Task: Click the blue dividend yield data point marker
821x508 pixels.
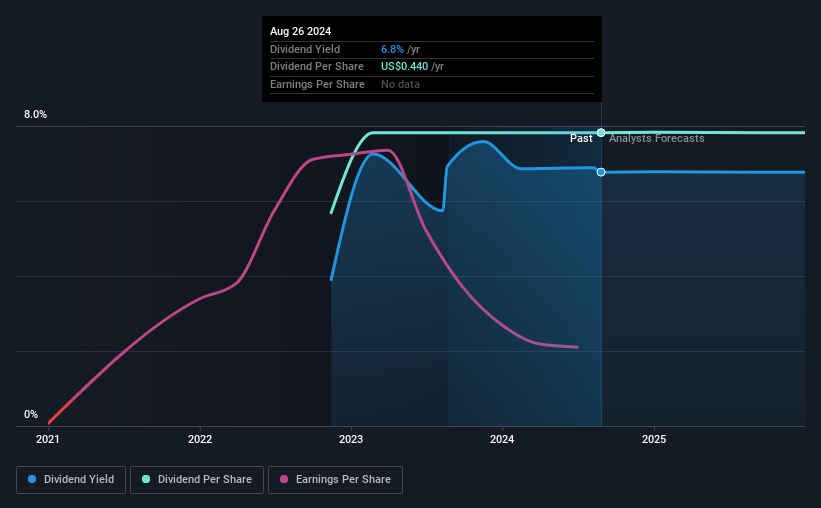Action: (601, 172)
